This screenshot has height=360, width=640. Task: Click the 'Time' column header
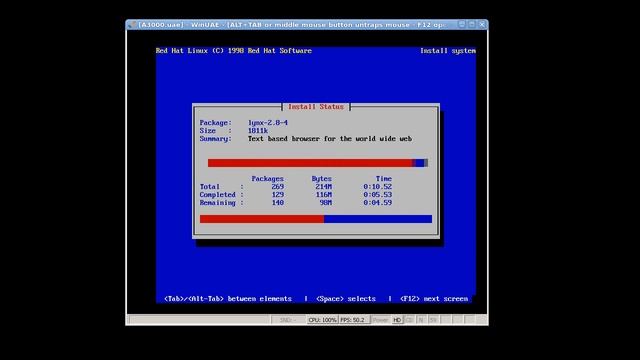click(384, 179)
